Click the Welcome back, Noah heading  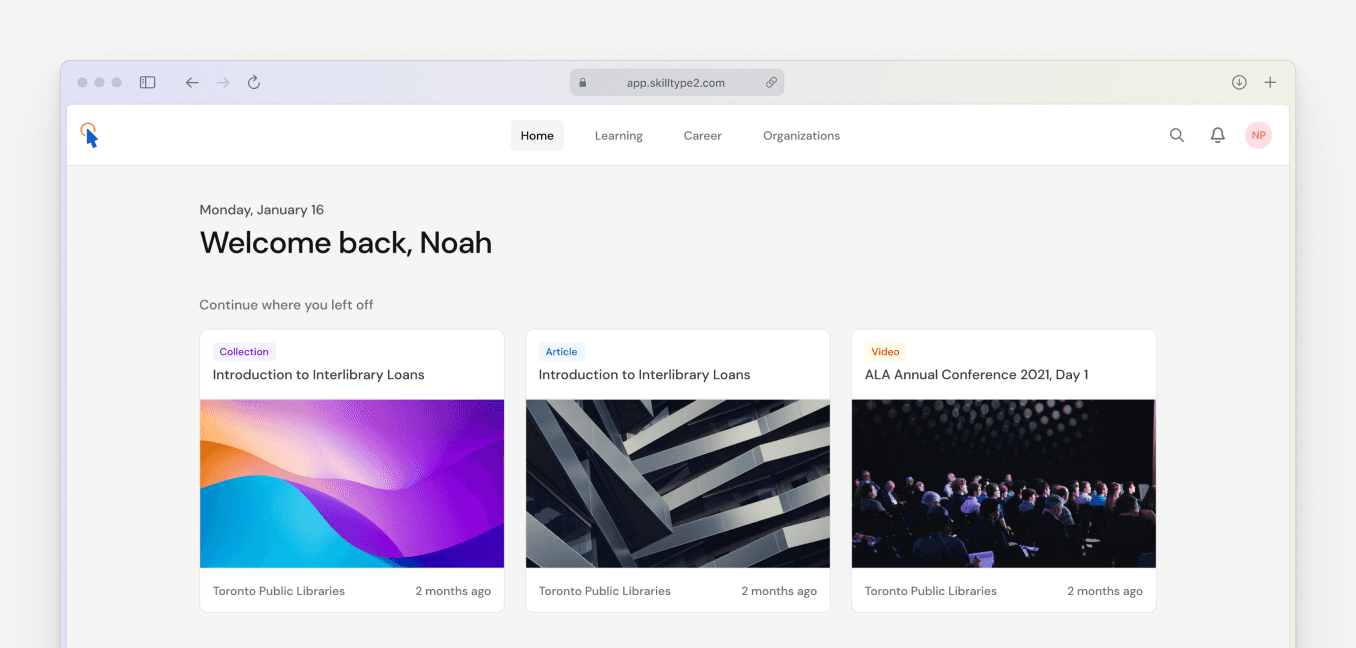[346, 243]
